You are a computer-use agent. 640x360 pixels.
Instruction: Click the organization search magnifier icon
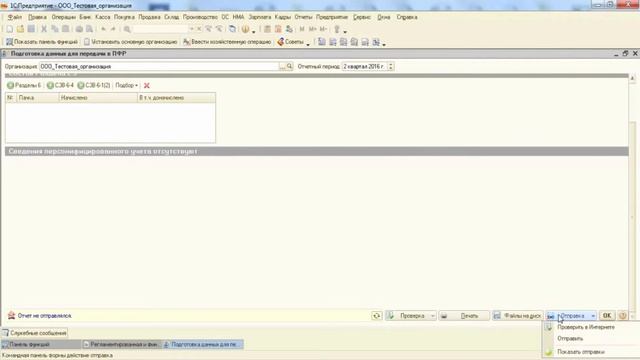pos(289,66)
